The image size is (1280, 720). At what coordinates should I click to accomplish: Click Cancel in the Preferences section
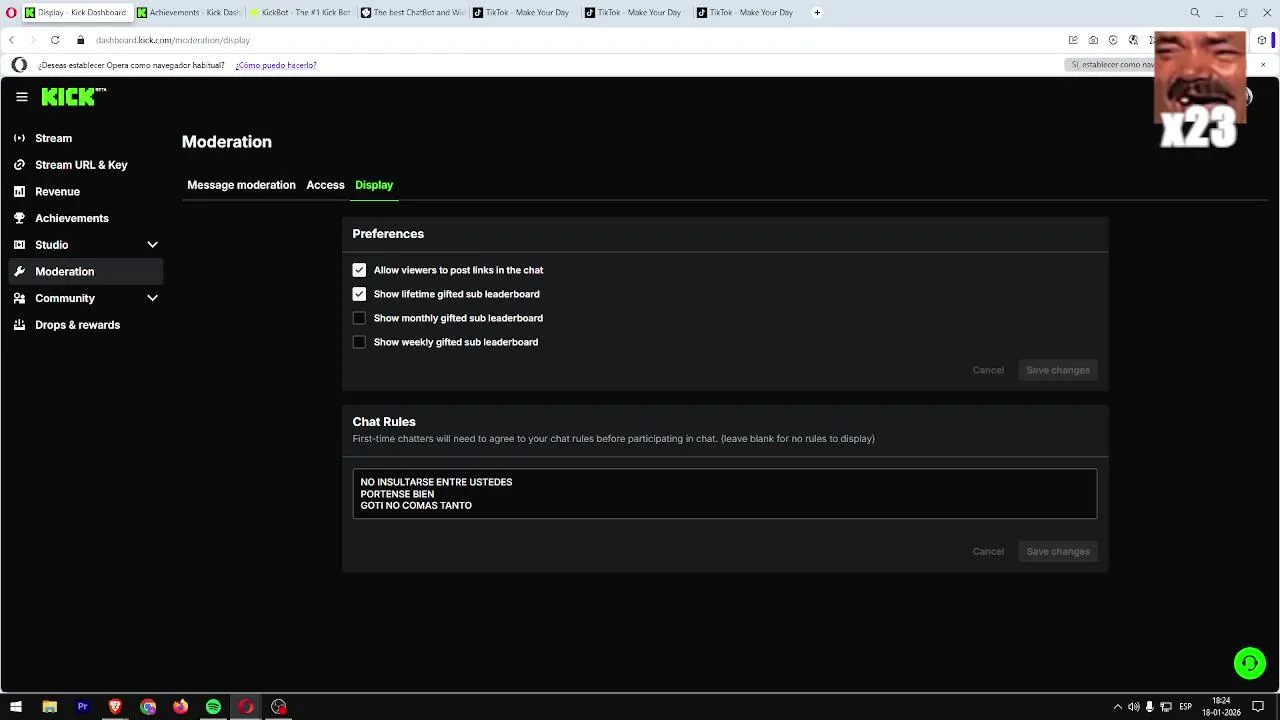click(x=988, y=370)
